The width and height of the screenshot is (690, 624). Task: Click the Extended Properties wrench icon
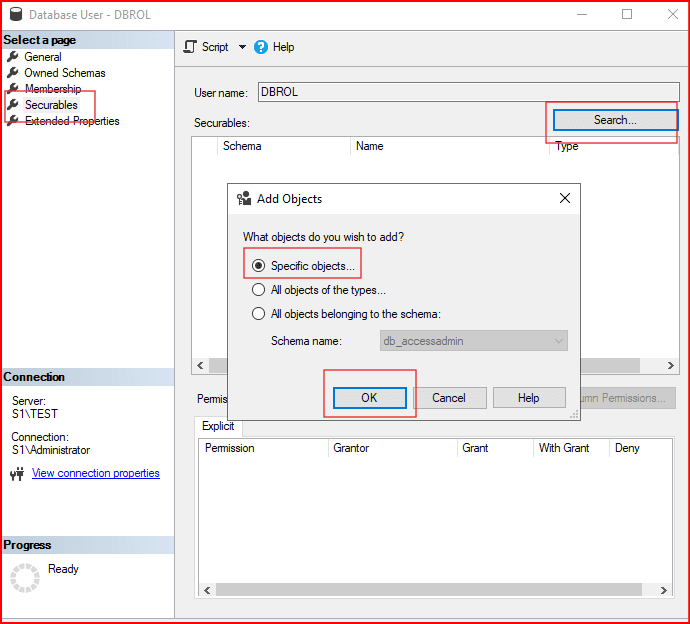click(13, 121)
